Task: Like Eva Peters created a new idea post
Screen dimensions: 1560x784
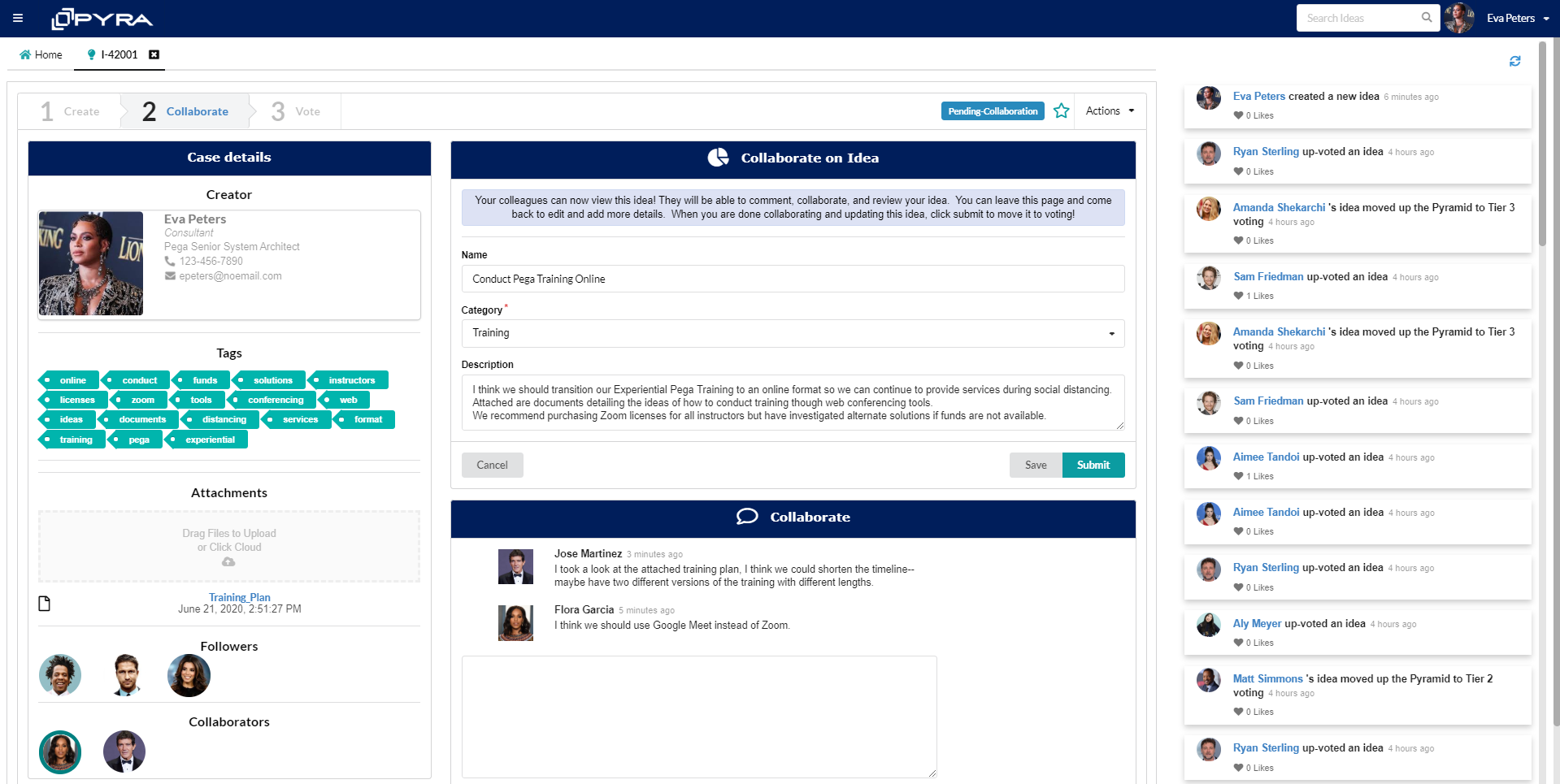Action: (1238, 115)
